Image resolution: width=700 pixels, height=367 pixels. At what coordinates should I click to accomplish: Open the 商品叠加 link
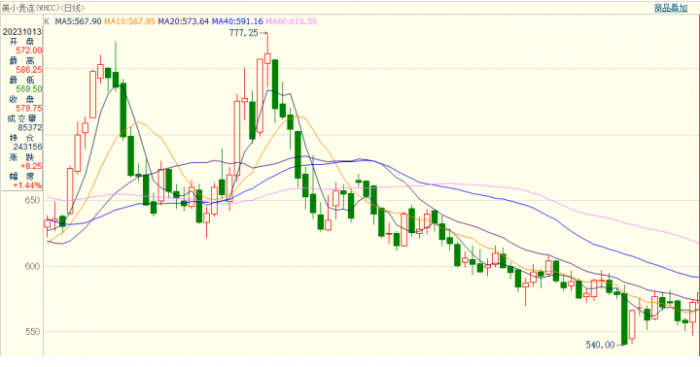(x=671, y=8)
